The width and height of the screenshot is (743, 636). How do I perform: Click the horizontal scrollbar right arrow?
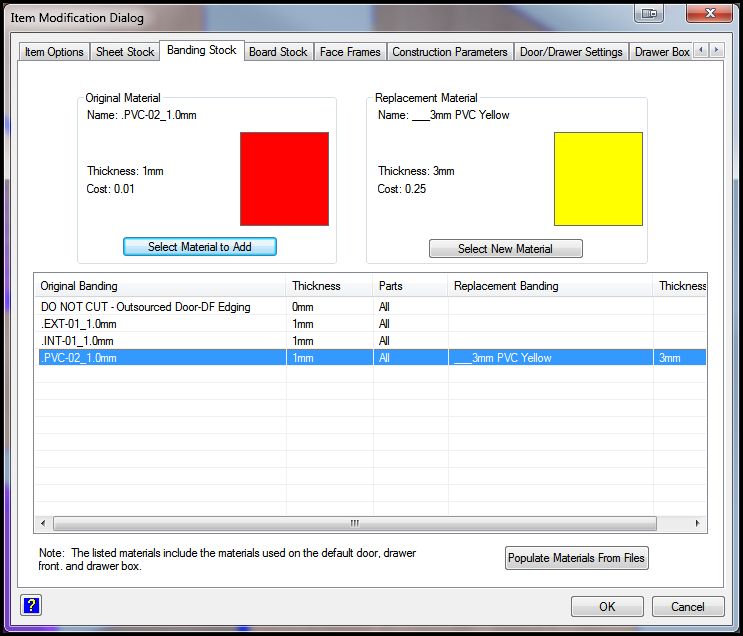coord(699,523)
